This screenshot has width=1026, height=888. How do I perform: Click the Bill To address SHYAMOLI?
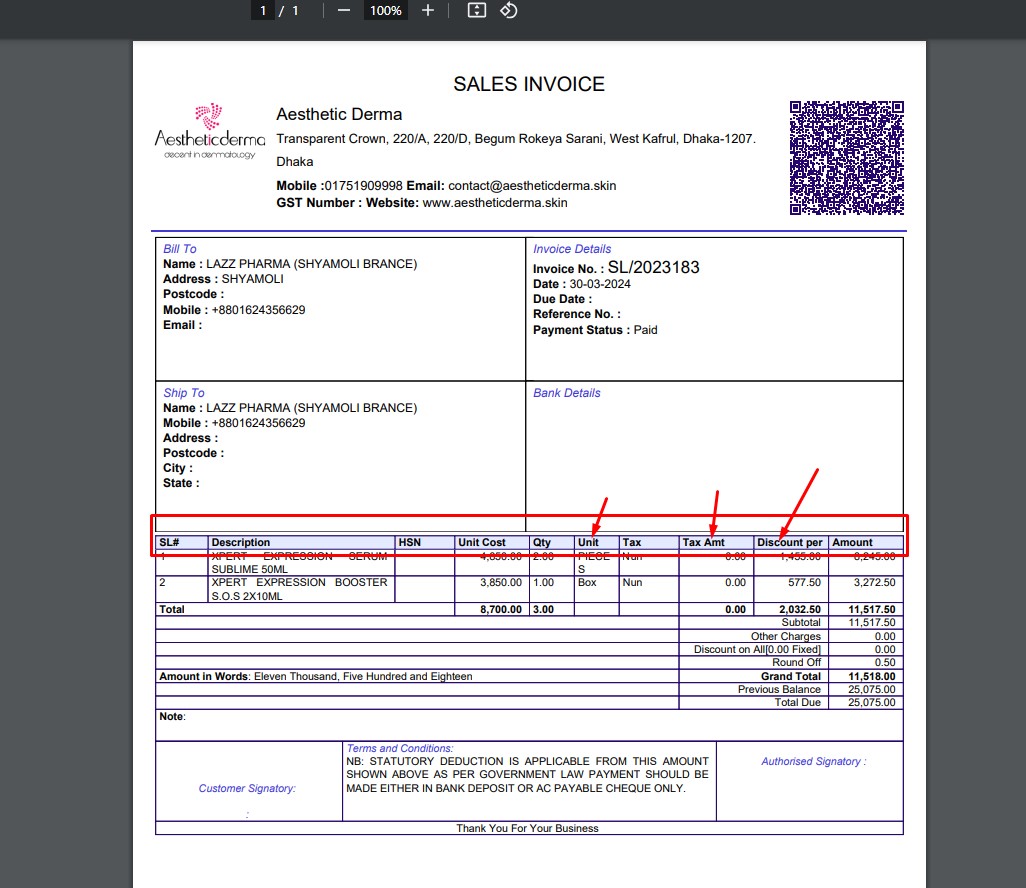point(252,279)
